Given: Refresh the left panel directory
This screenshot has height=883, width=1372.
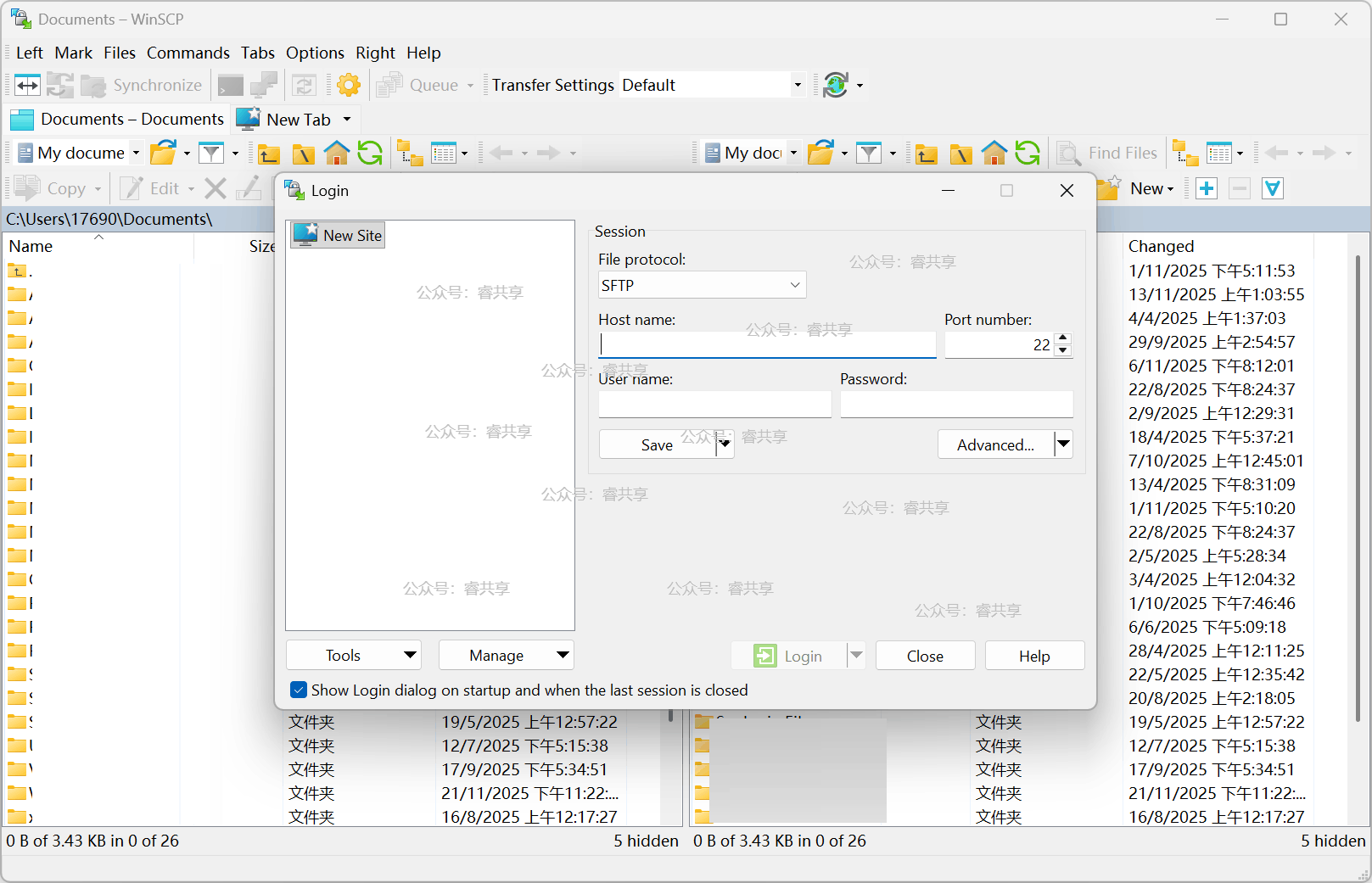Looking at the screenshot, I should tap(370, 154).
